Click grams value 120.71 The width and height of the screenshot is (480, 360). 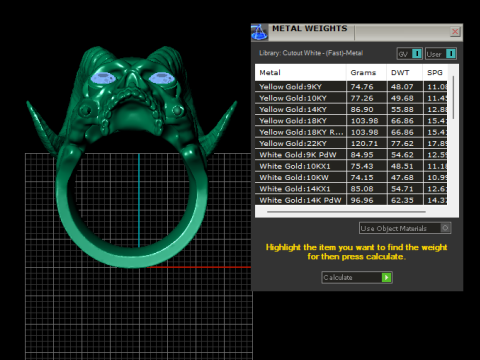pos(364,143)
